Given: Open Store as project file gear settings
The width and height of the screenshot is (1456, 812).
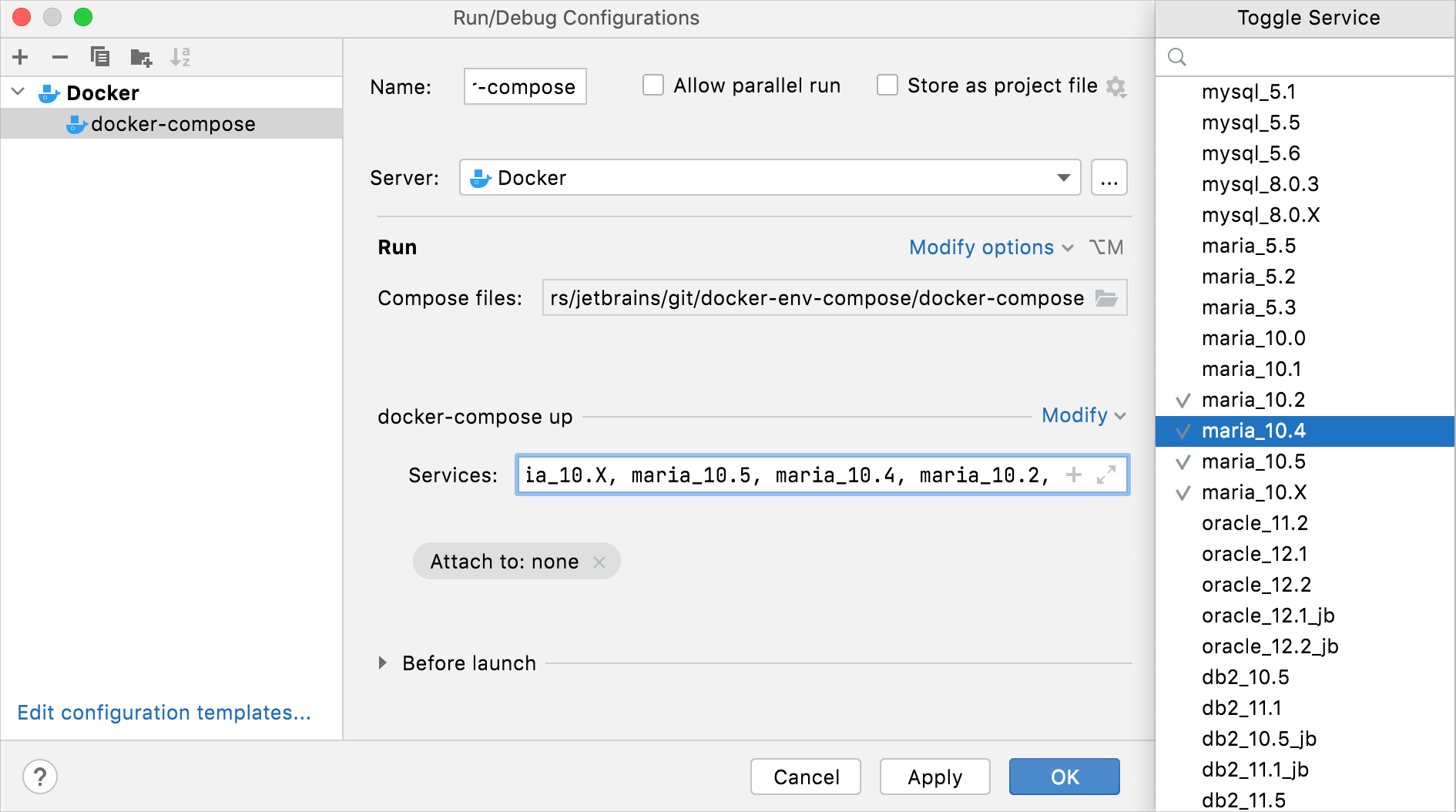Looking at the screenshot, I should [x=1116, y=86].
